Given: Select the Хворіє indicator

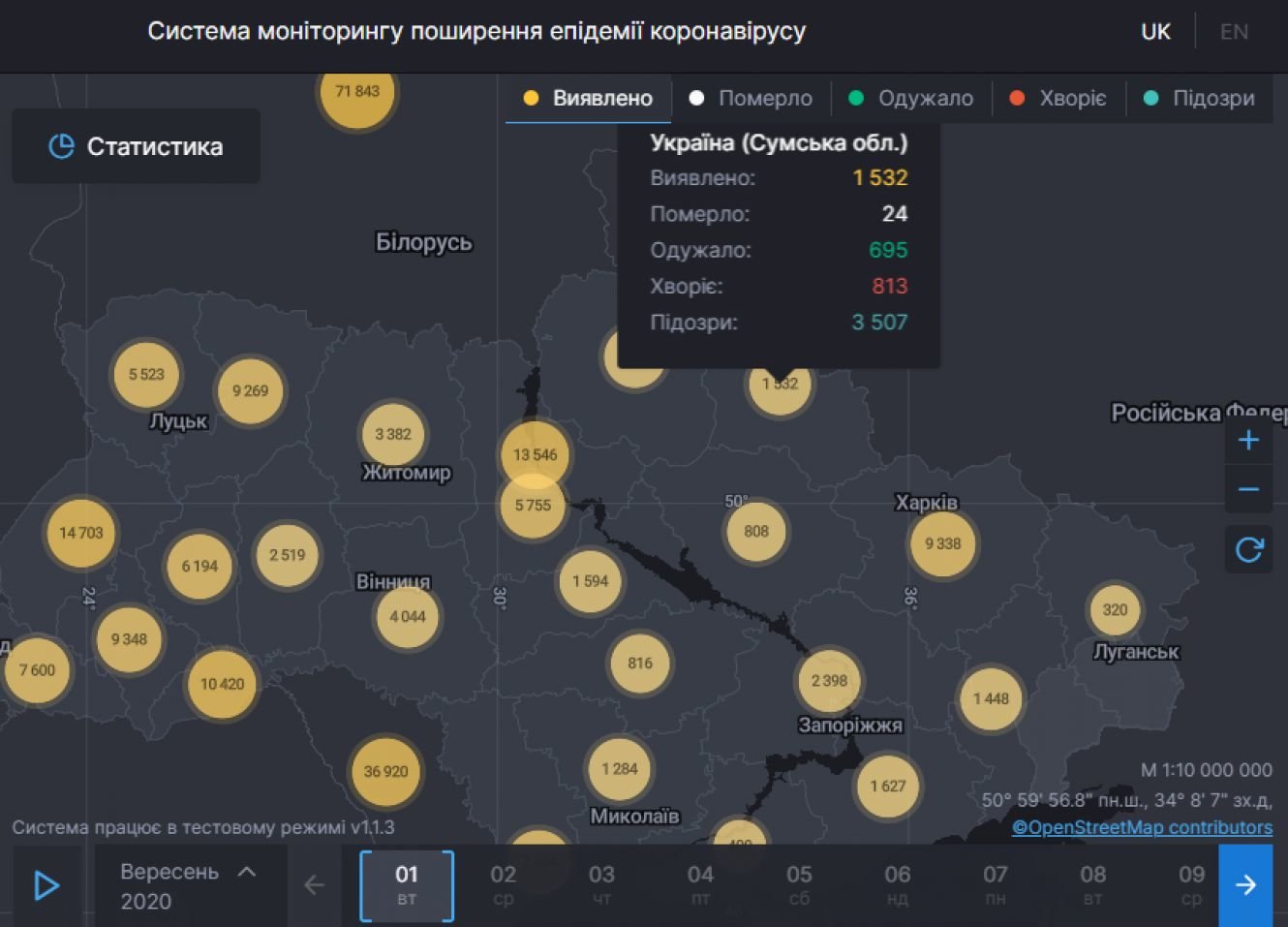Looking at the screenshot, I should point(1058,98).
